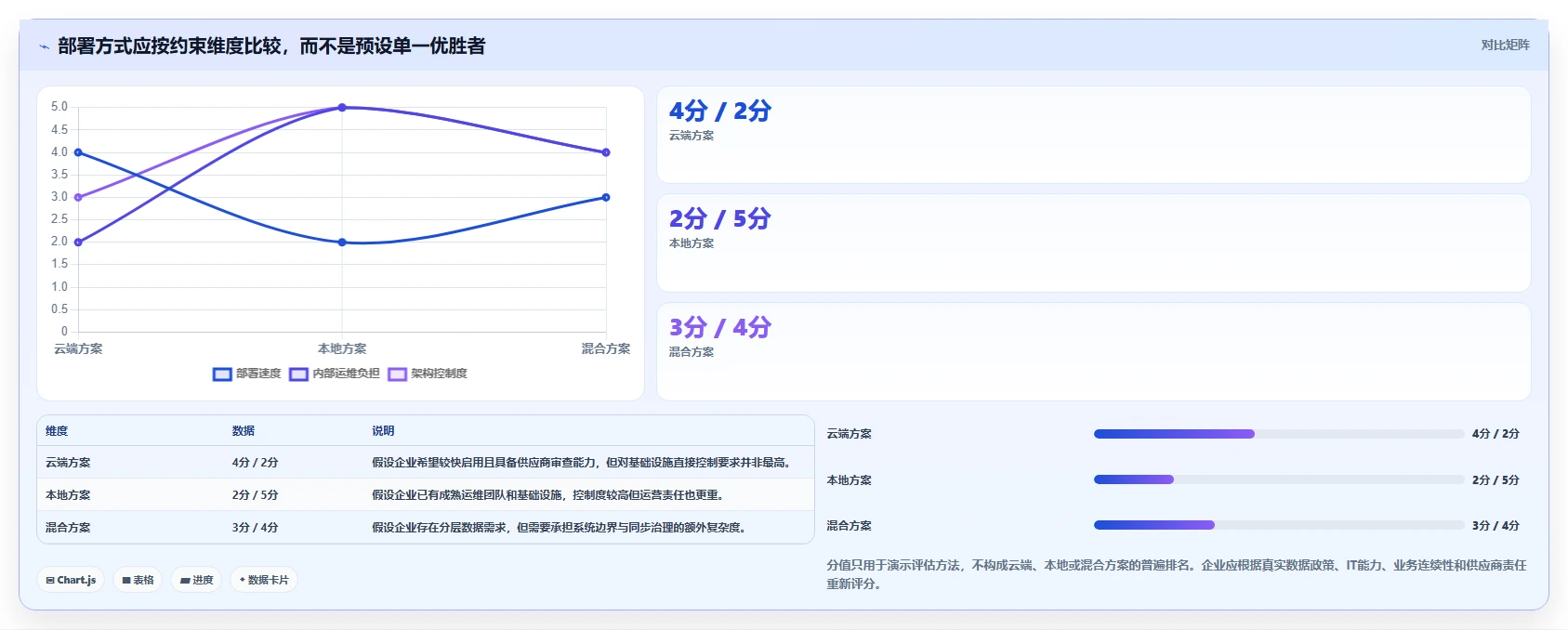Viewport: 1568px width, 630px height.
Task: Click the 混合方案 label beside progress bar
Action: click(850, 526)
